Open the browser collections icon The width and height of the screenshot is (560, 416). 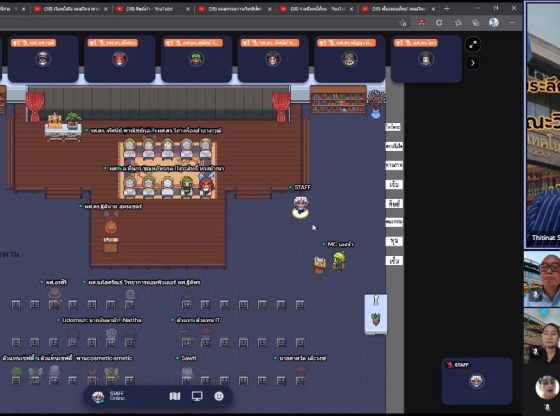tap(475, 22)
